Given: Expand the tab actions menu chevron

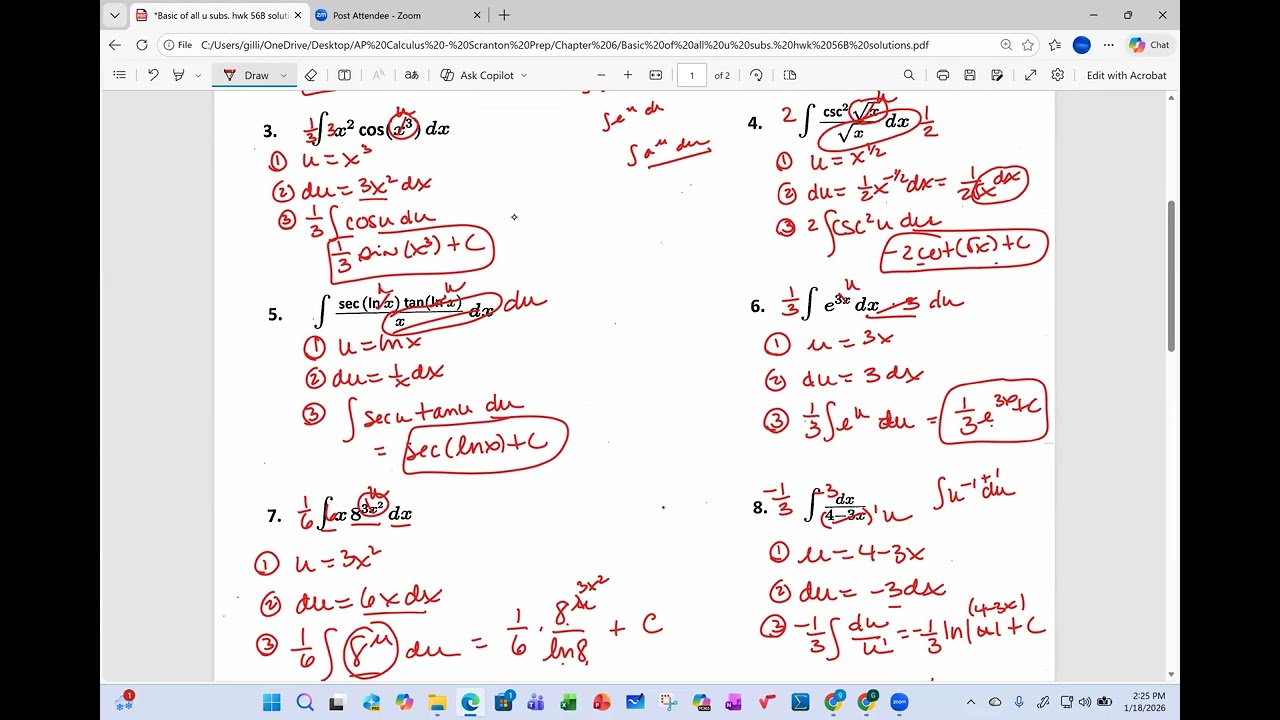Looking at the screenshot, I should coord(115,15).
